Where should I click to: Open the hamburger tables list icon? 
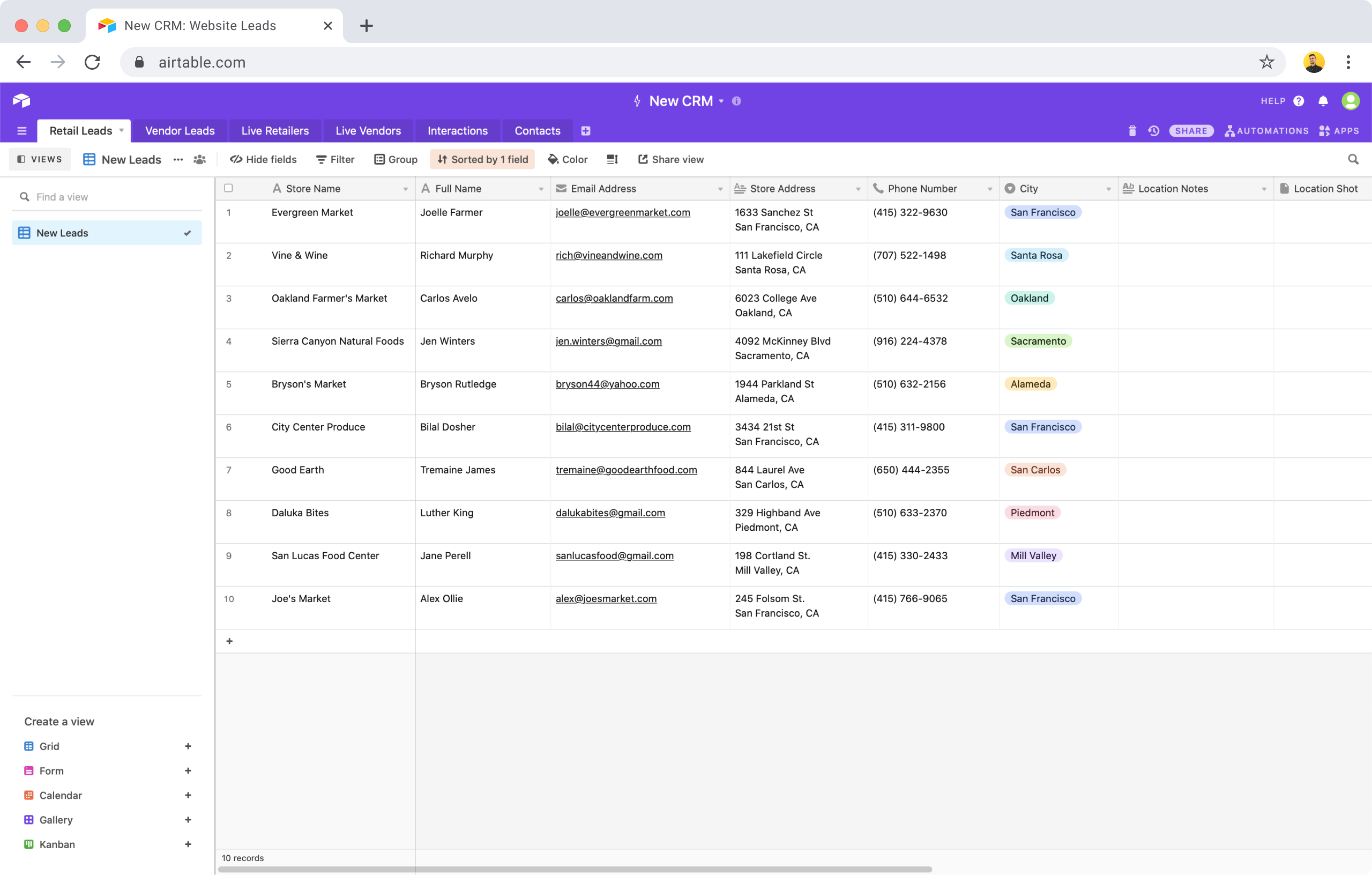click(x=21, y=131)
